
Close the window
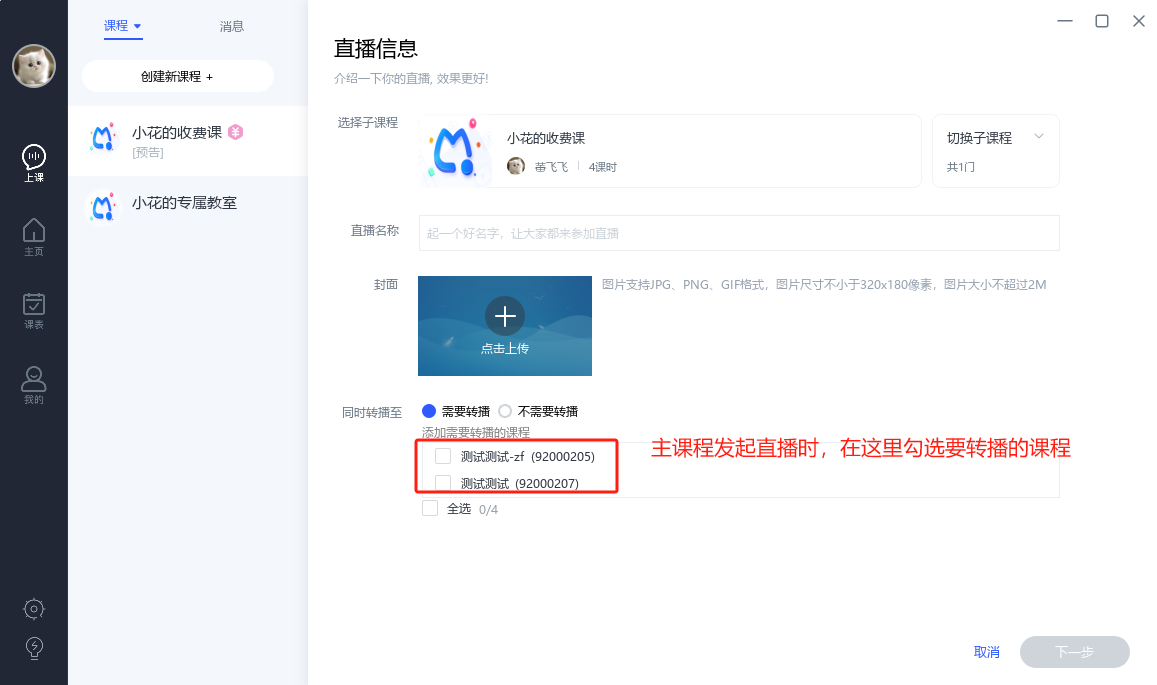click(x=1139, y=21)
